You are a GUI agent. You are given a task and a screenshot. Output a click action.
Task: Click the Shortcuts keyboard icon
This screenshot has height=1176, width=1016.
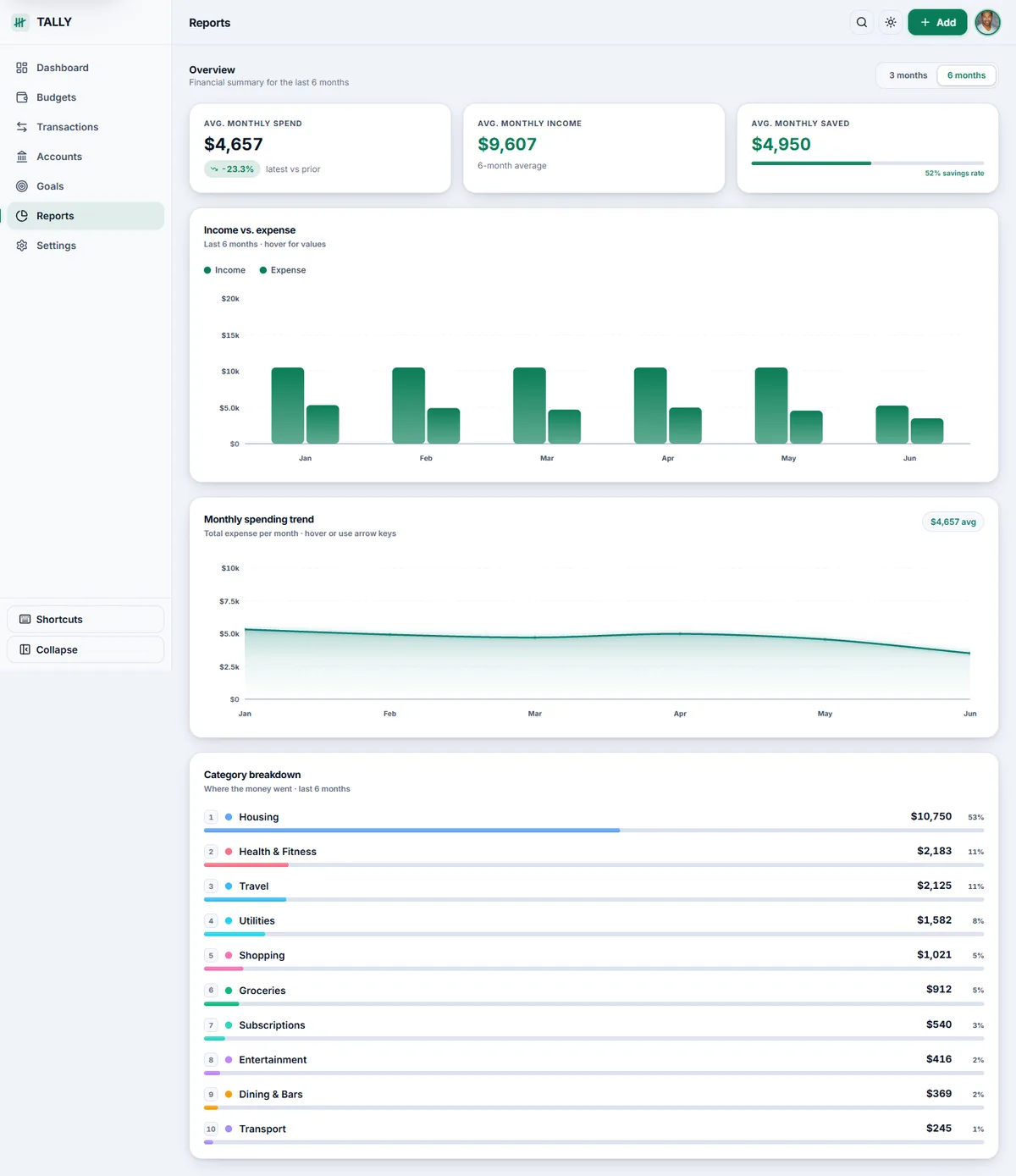tap(25, 620)
